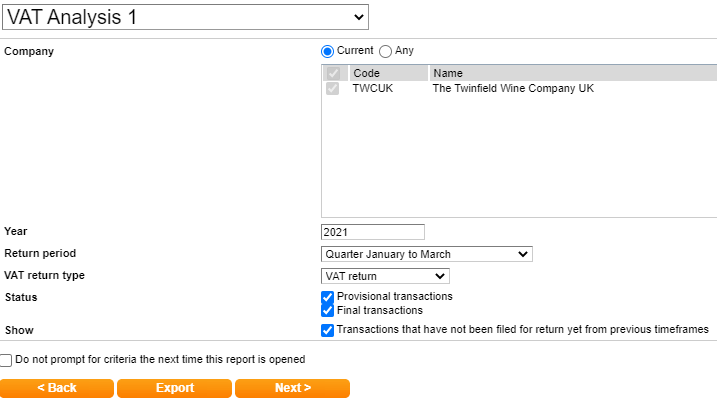Select TWCUK code cell
717x400 pixels.
[x=373, y=88]
